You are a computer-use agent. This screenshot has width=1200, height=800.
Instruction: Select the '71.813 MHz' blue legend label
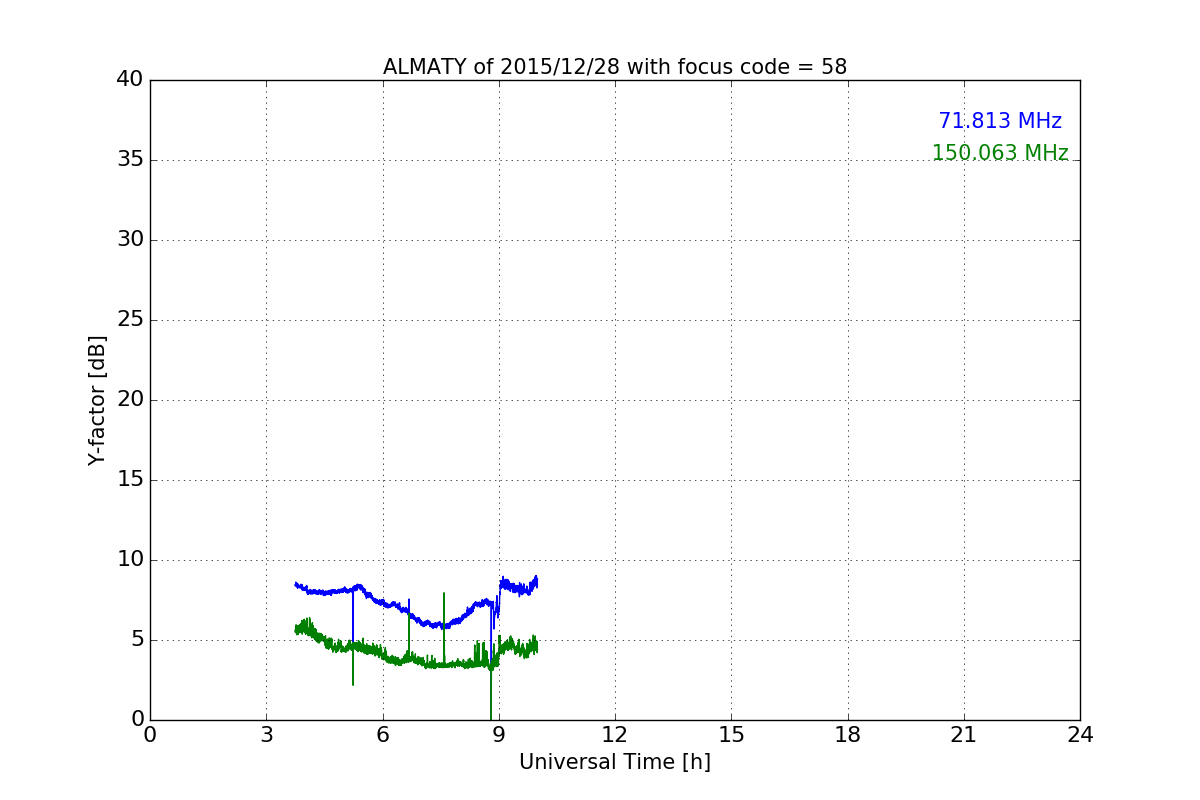[x=1000, y=121]
